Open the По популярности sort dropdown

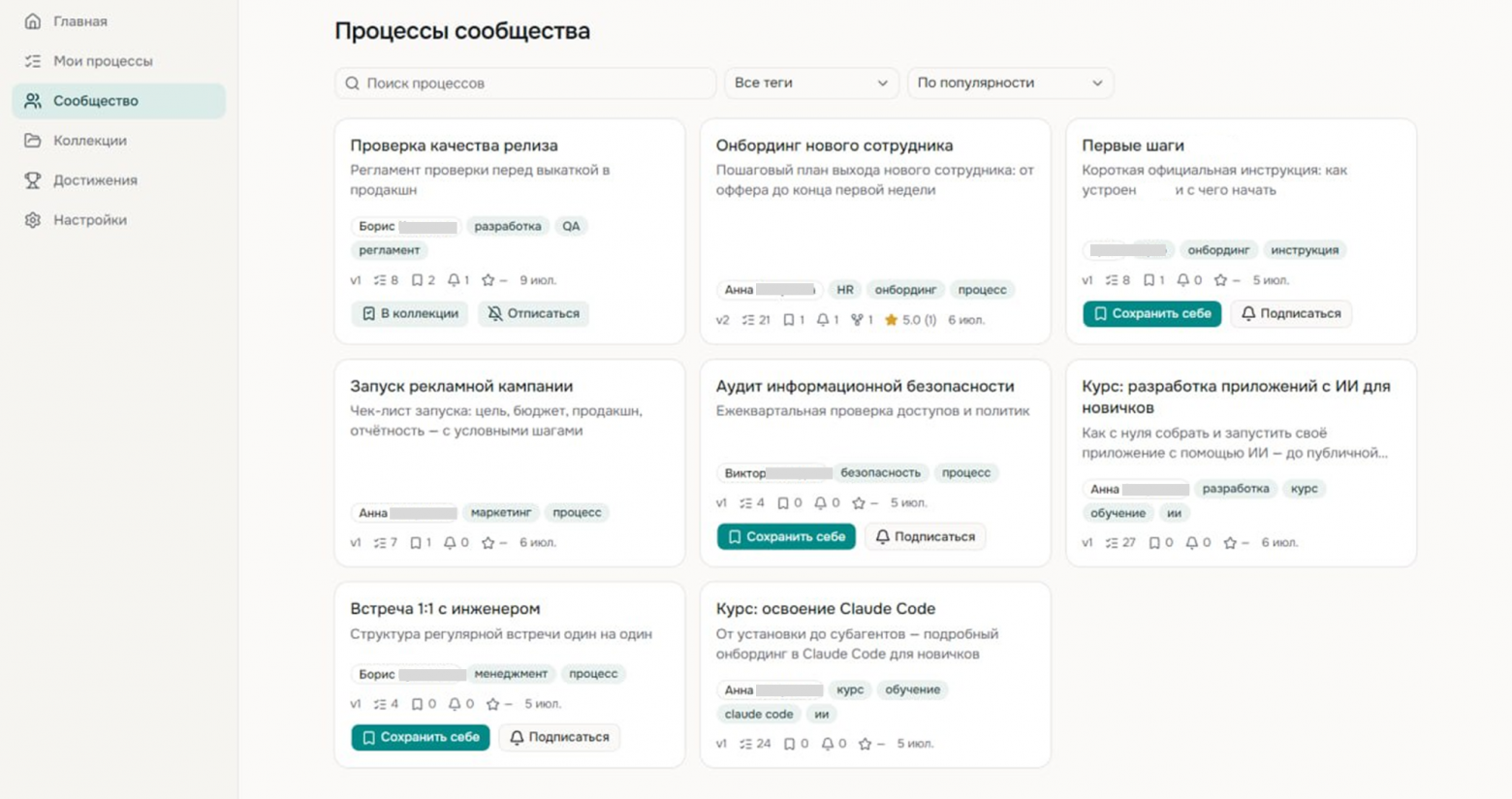tap(1010, 82)
